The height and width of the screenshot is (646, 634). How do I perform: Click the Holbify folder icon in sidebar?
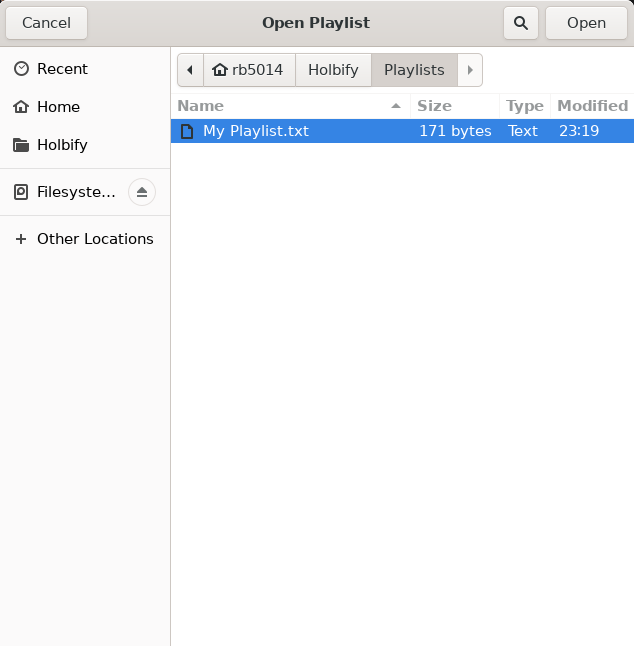21,145
